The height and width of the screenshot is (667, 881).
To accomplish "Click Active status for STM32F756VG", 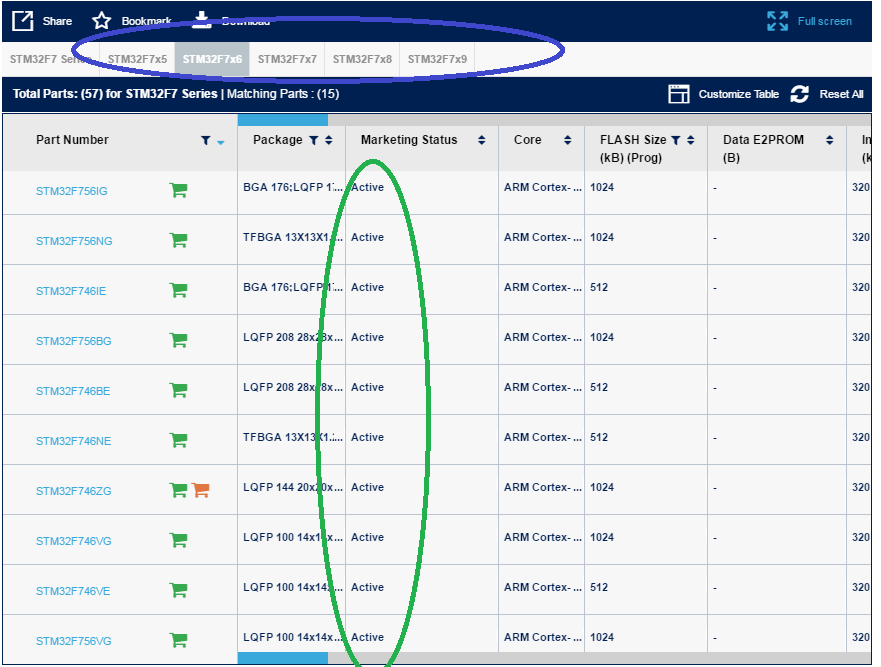I will click(367, 637).
